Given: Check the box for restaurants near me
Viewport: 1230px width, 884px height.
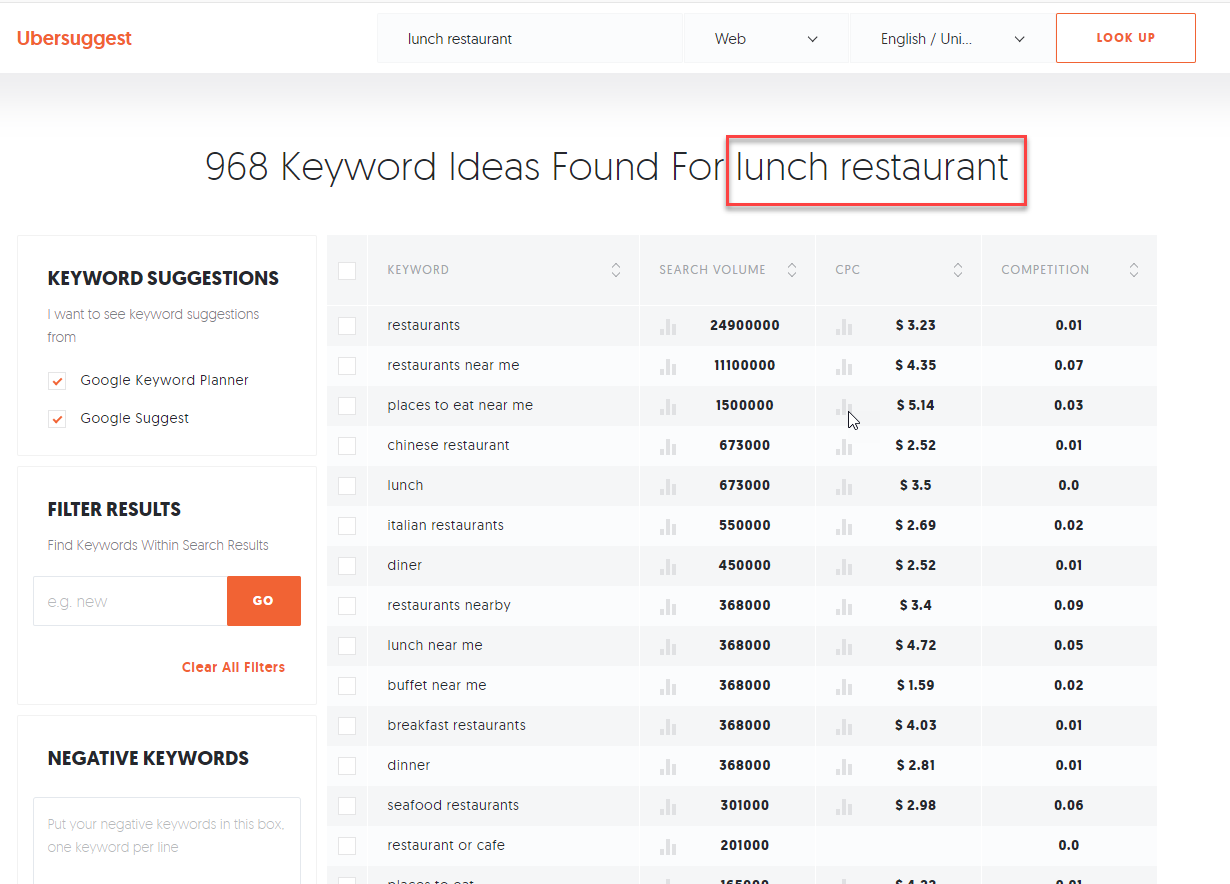Looking at the screenshot, I should (x=347, y=366).
